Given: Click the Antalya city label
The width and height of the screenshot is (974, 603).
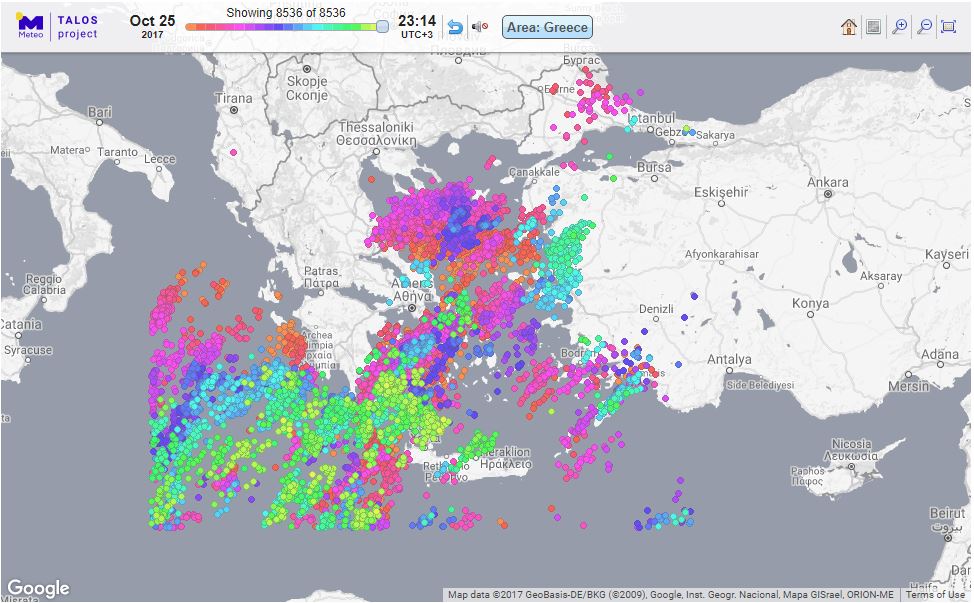Looking at the screenshot, I should [x=728, y=359].
